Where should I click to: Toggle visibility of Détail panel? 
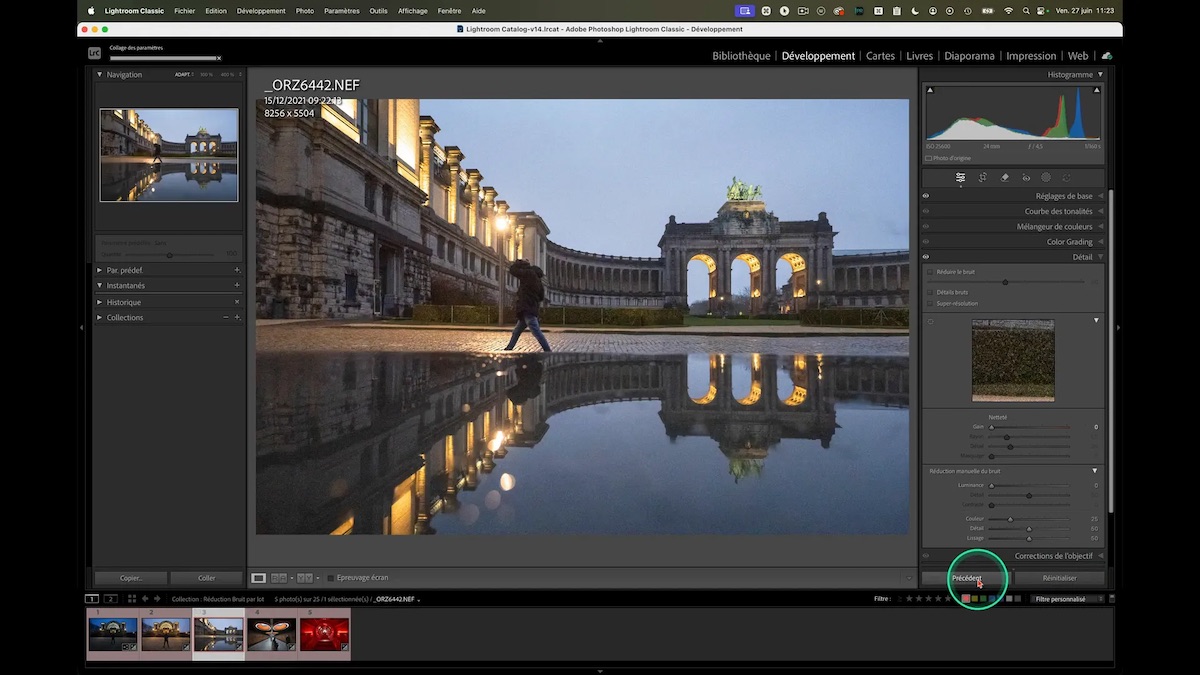[926, 257]
